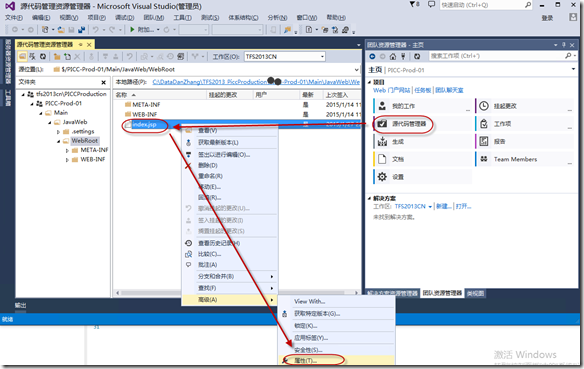
Task: Choose 获取特定版本(G) in submenu
Action: [x=336, y=314]
